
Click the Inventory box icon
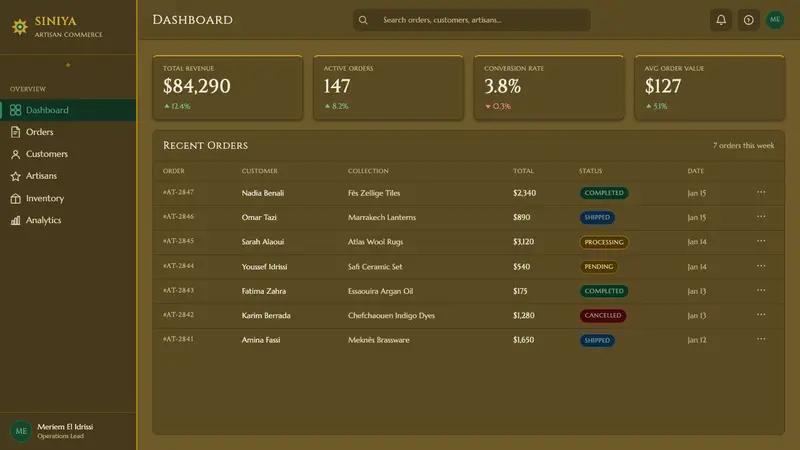[15, 198]
